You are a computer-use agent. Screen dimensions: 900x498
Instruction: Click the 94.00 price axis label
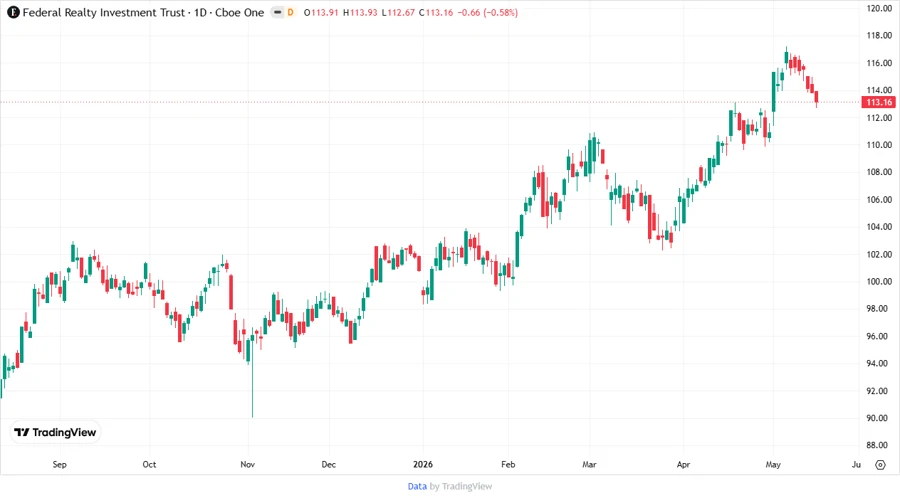tap(879, 363)
